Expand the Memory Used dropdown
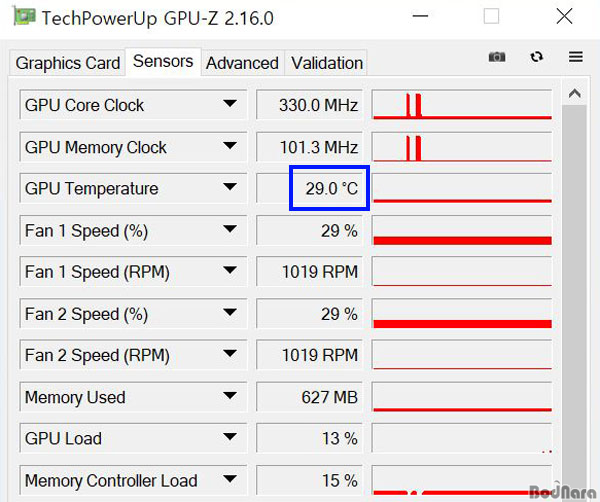Viewport: 600px width, 502px height. pos(231,397)
